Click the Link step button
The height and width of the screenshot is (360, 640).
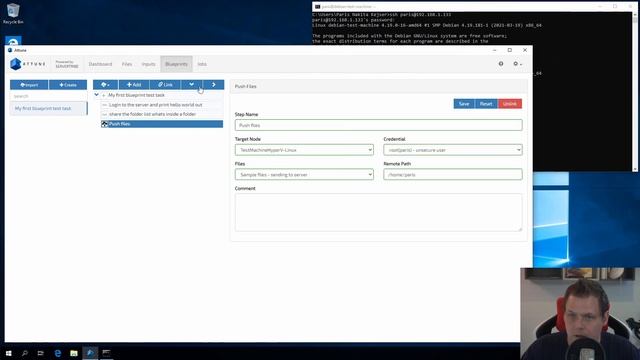coord(165,84)
